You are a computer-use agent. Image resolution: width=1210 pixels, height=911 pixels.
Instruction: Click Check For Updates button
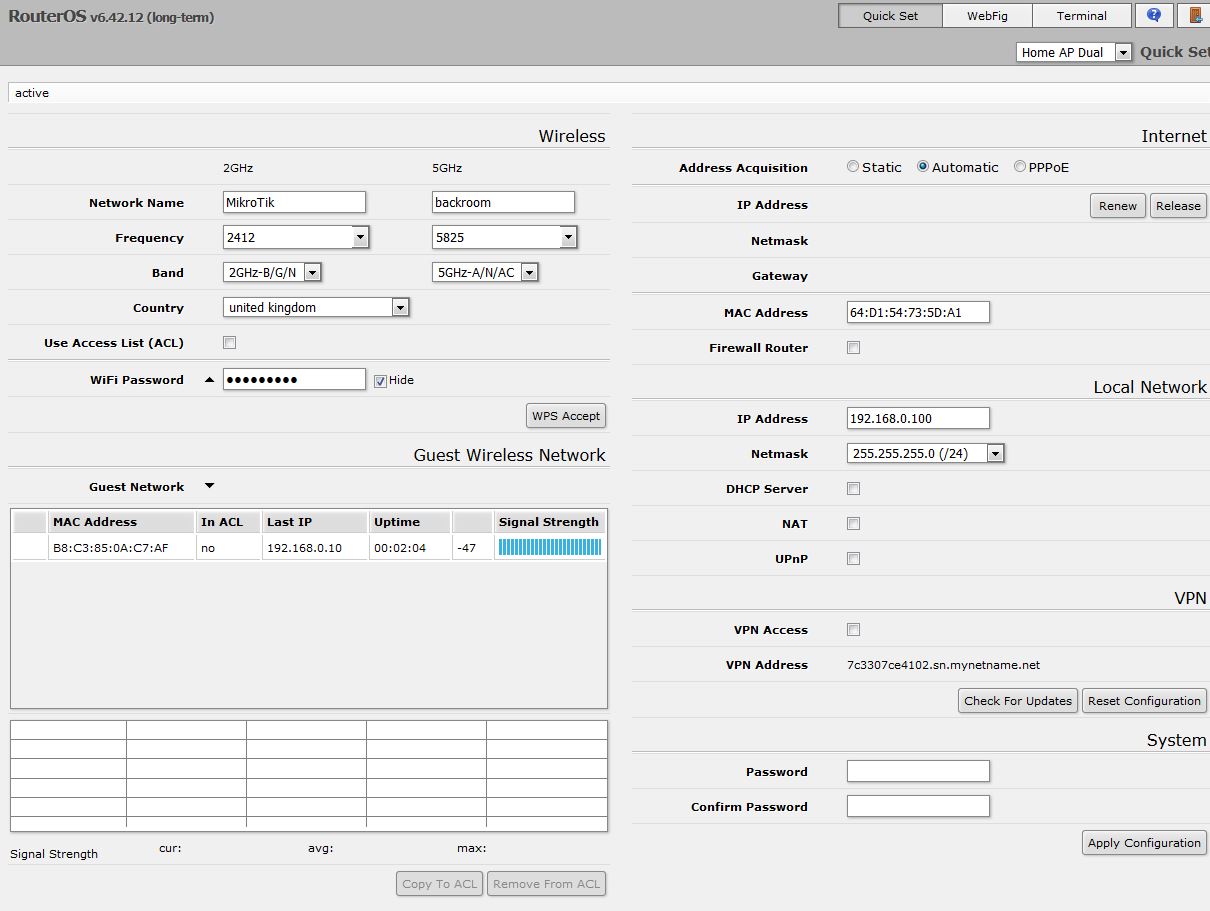(x=1017, y=701)
